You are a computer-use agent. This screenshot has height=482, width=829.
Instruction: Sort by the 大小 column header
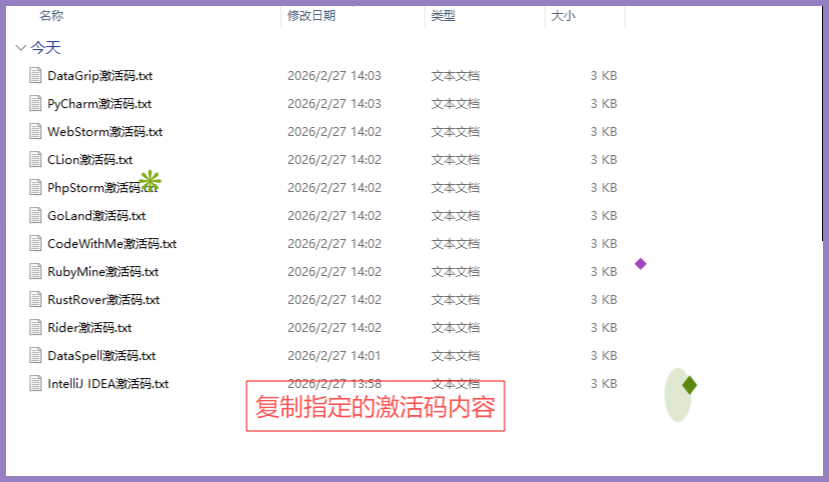click(563, 16)
